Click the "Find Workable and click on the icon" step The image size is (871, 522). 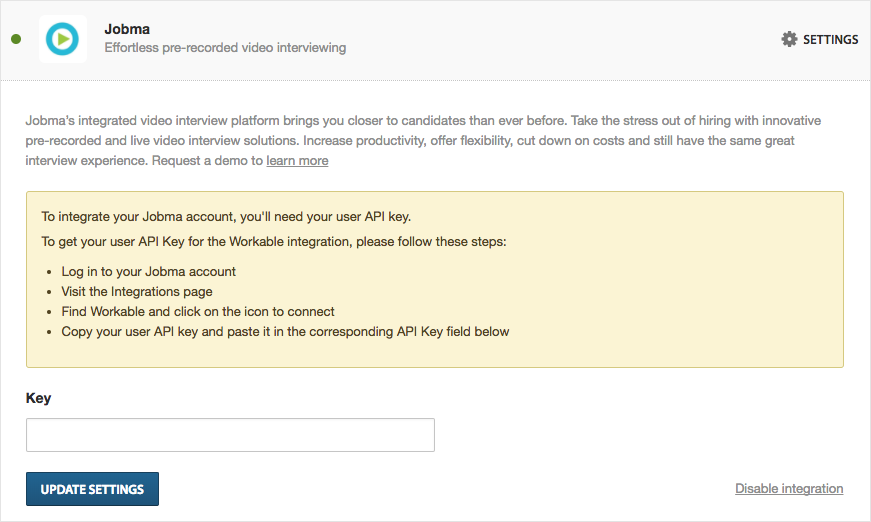[198, 312]
